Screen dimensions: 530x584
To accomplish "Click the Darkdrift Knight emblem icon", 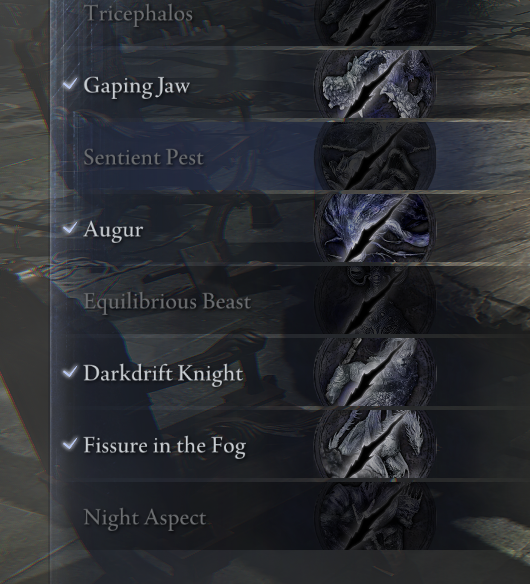I will [374, 372].
